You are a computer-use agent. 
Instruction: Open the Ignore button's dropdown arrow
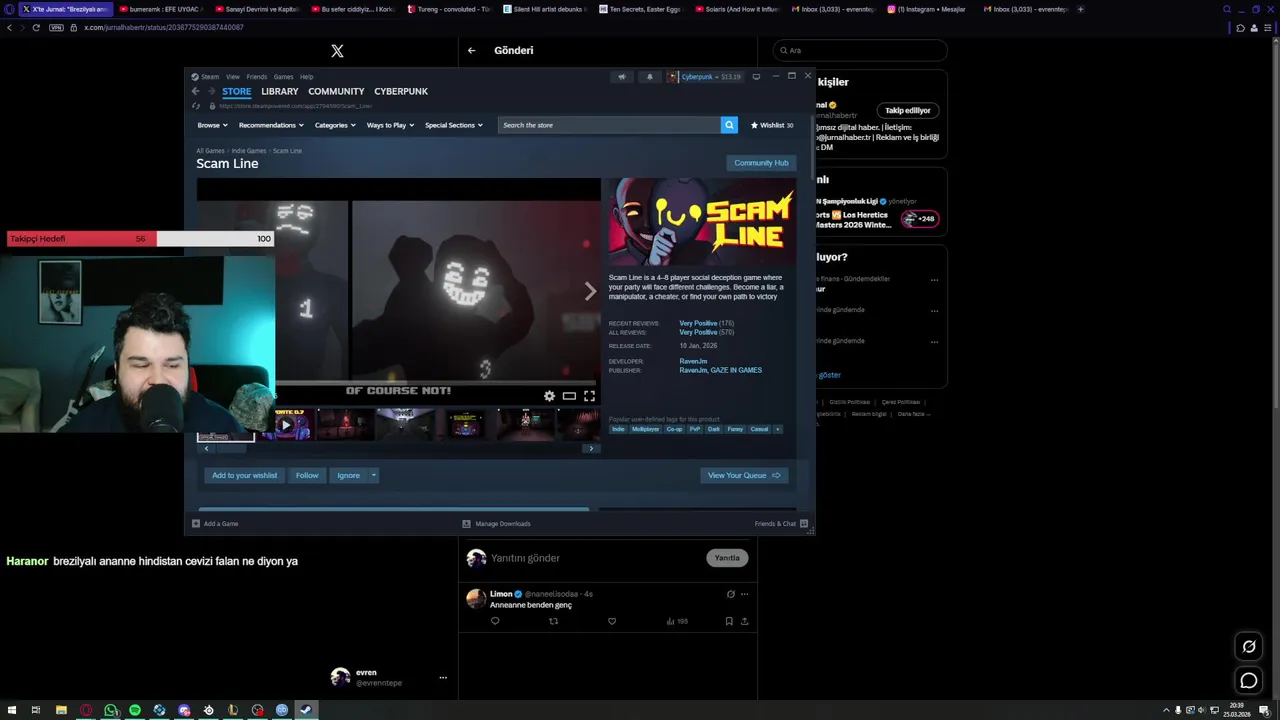tap(373, 475)
